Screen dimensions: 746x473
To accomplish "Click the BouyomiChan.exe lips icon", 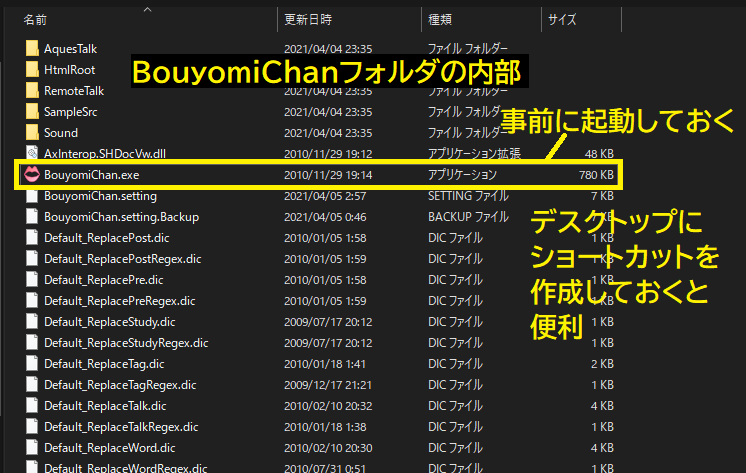I will click(x=32, y=174).
